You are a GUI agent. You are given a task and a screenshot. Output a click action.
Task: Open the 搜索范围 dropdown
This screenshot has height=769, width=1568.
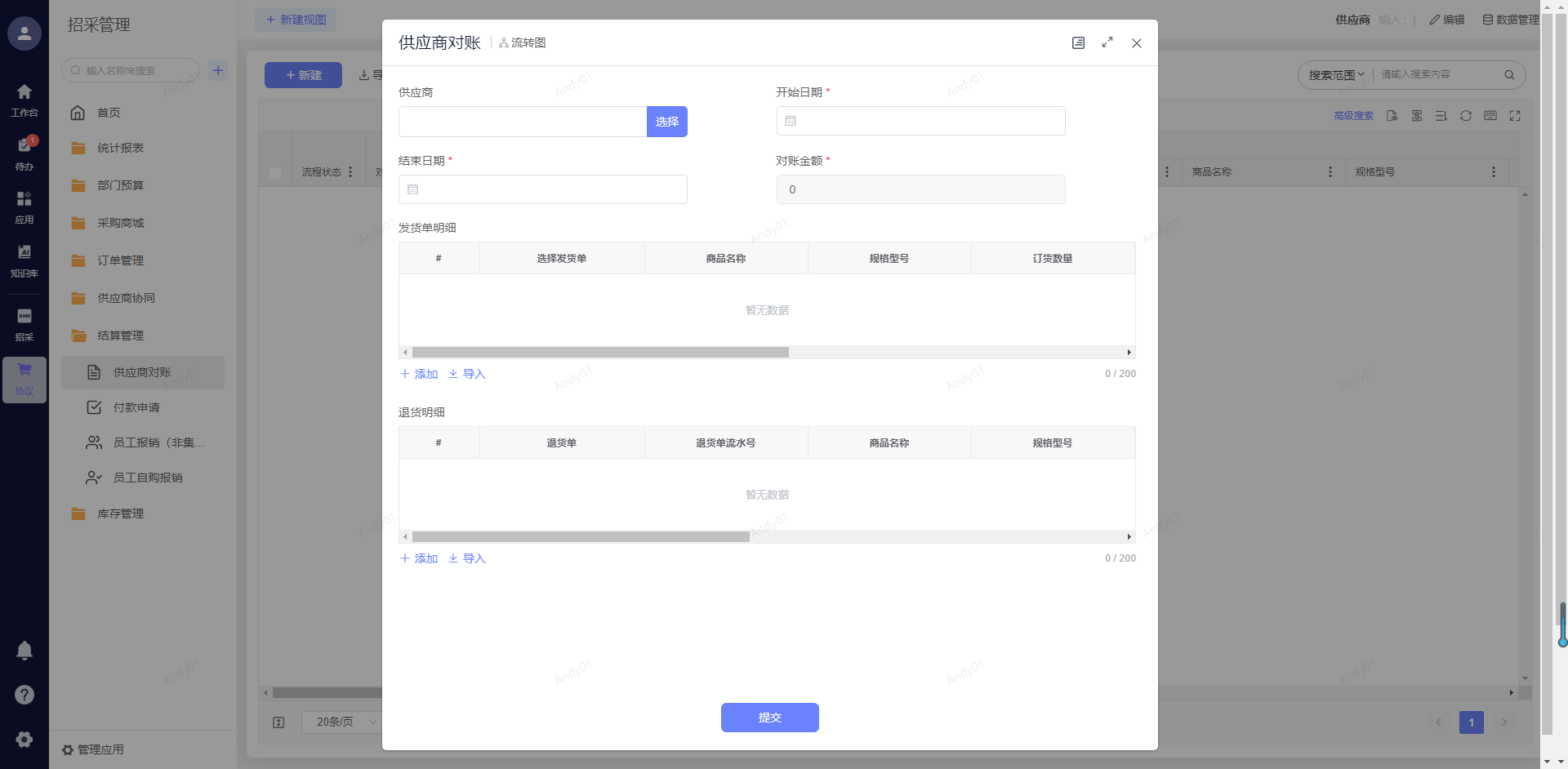click(x=1336, y=75)
